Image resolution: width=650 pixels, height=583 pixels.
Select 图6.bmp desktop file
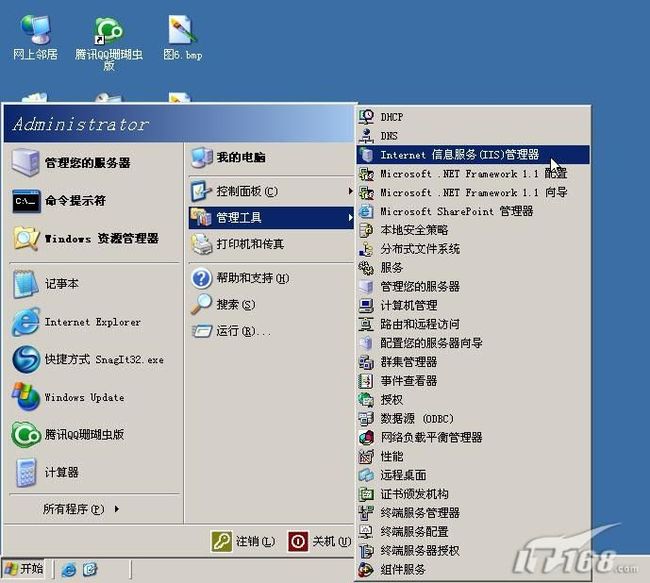click(x=182, y=37)
